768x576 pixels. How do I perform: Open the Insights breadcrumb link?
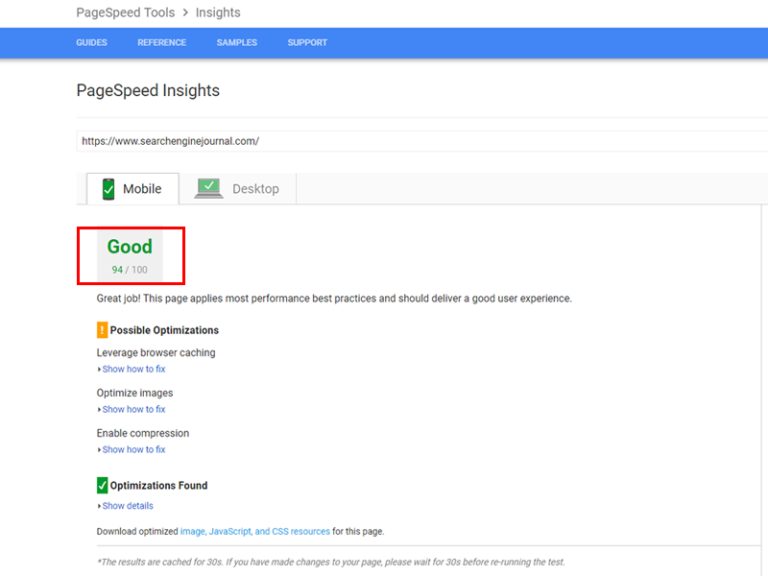[x=218, y=13]
